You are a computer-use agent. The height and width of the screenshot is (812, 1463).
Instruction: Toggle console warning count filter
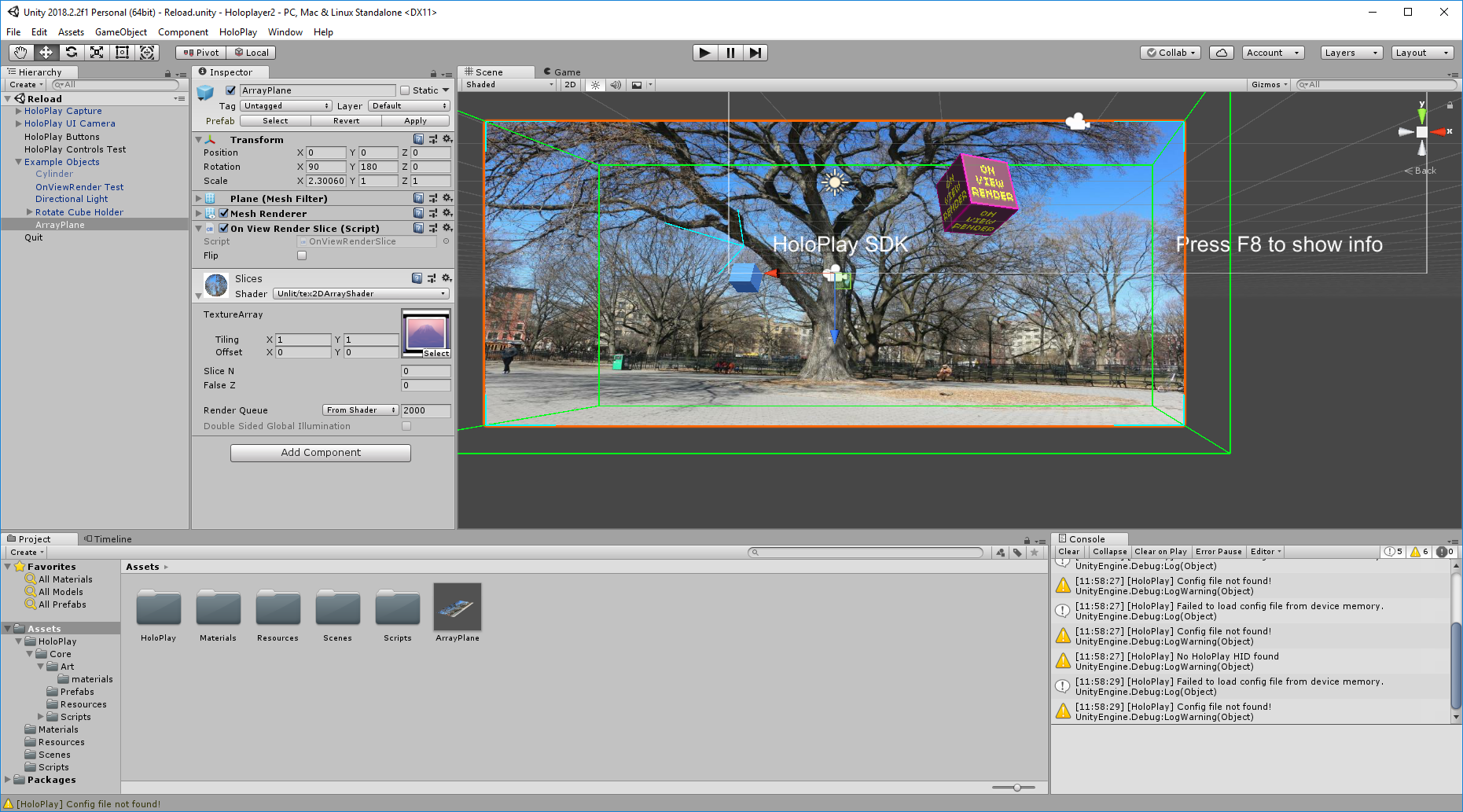1420,552
